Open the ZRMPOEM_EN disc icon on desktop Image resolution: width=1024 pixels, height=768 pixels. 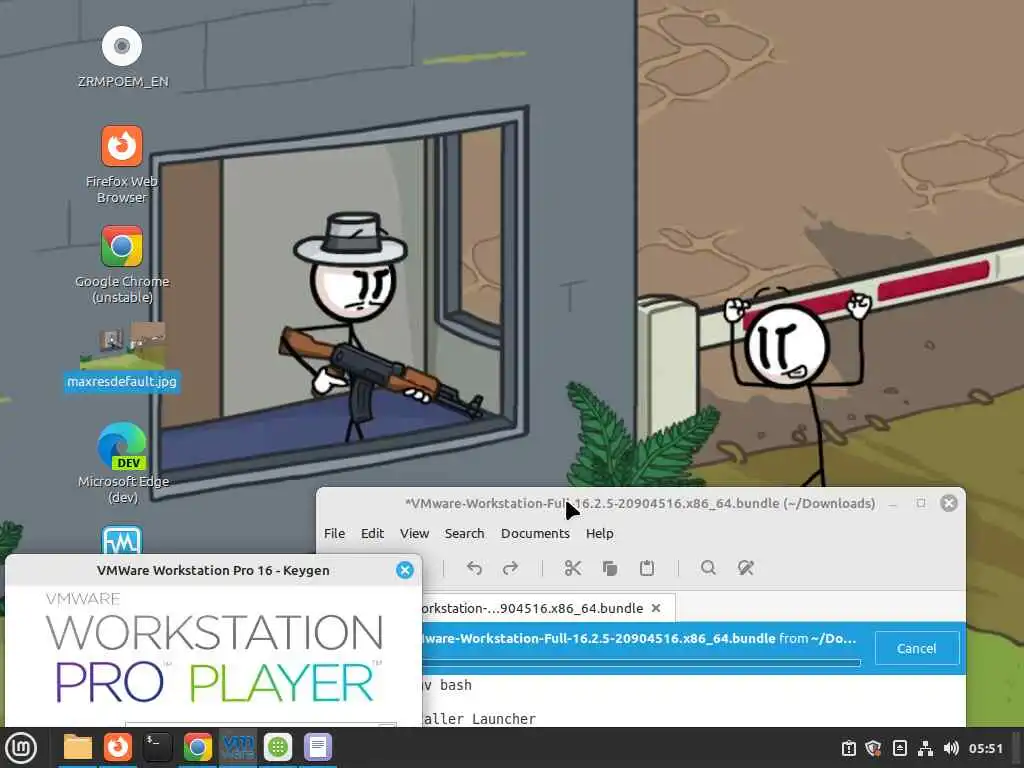tap(122, 46)
